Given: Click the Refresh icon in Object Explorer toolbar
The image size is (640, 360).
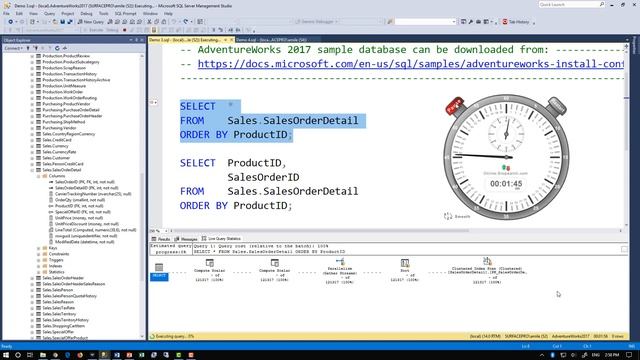Looking at the screenshot, I should [57, 48].
